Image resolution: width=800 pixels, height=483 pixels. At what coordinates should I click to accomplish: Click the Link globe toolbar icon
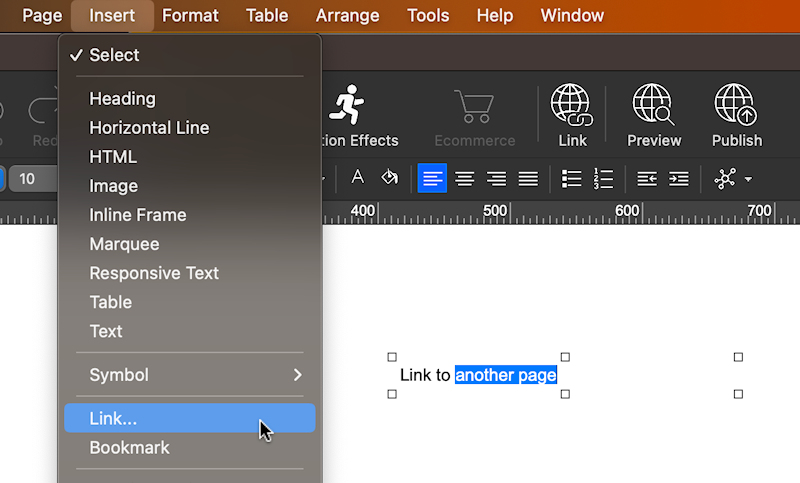coord(572,105)
